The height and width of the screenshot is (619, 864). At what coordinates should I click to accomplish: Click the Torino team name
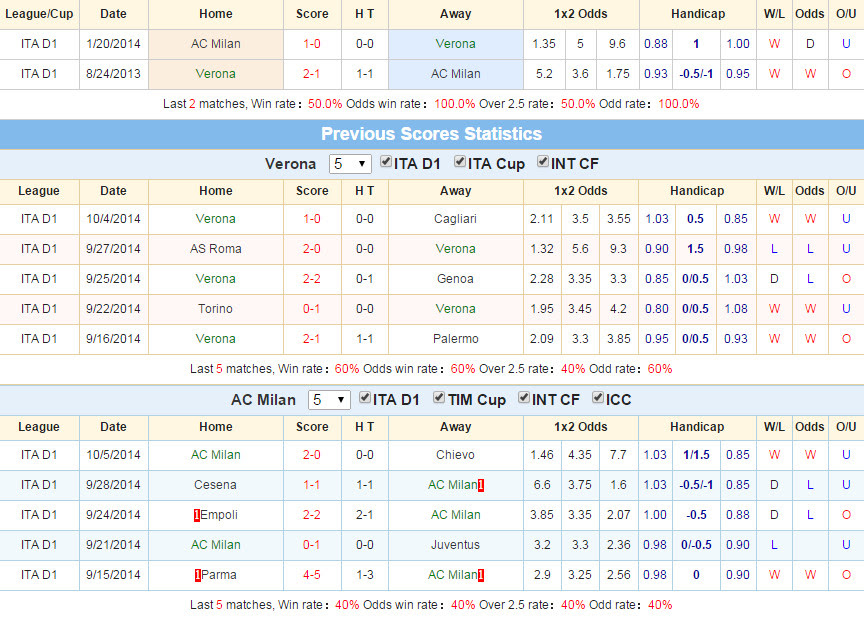coord(215,309)
